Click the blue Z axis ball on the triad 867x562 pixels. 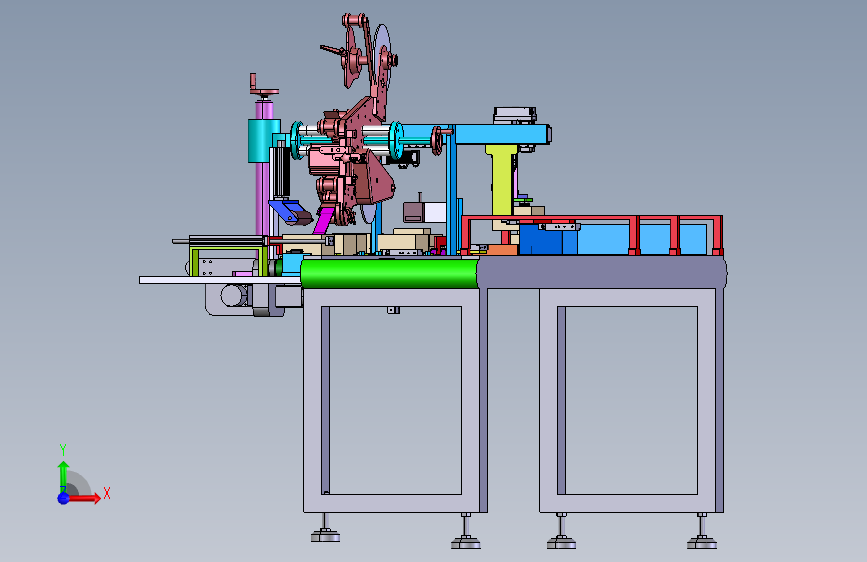point(64,498)
